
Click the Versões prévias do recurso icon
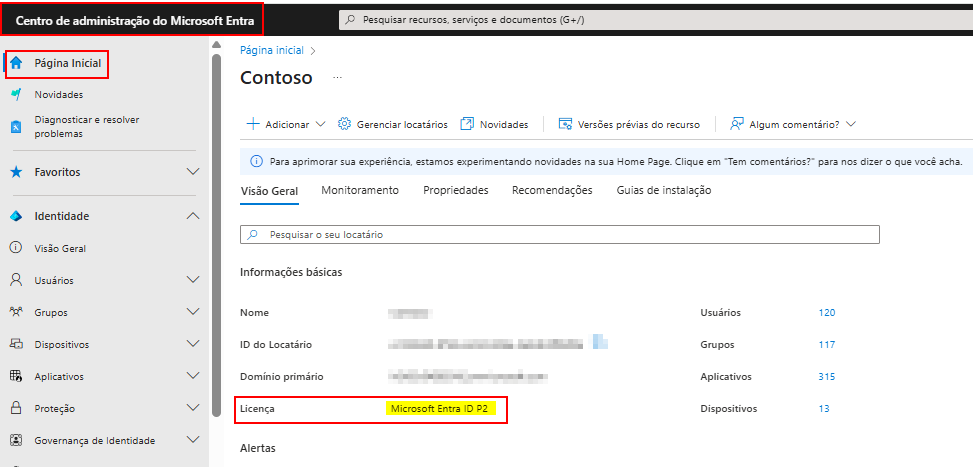[x=565, y=124]
